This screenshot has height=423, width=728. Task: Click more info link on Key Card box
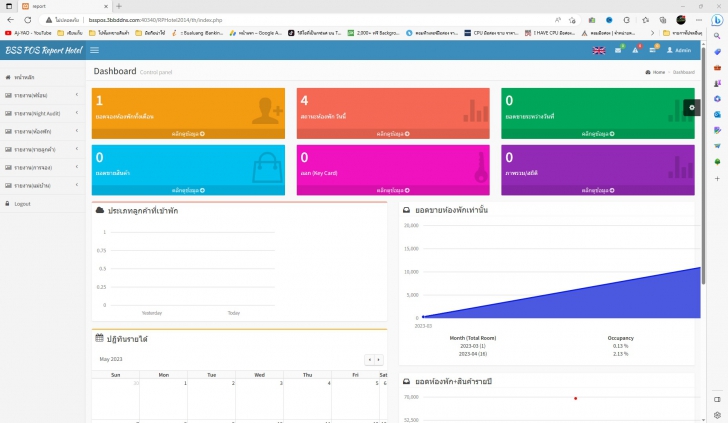(x=392, y=190)
